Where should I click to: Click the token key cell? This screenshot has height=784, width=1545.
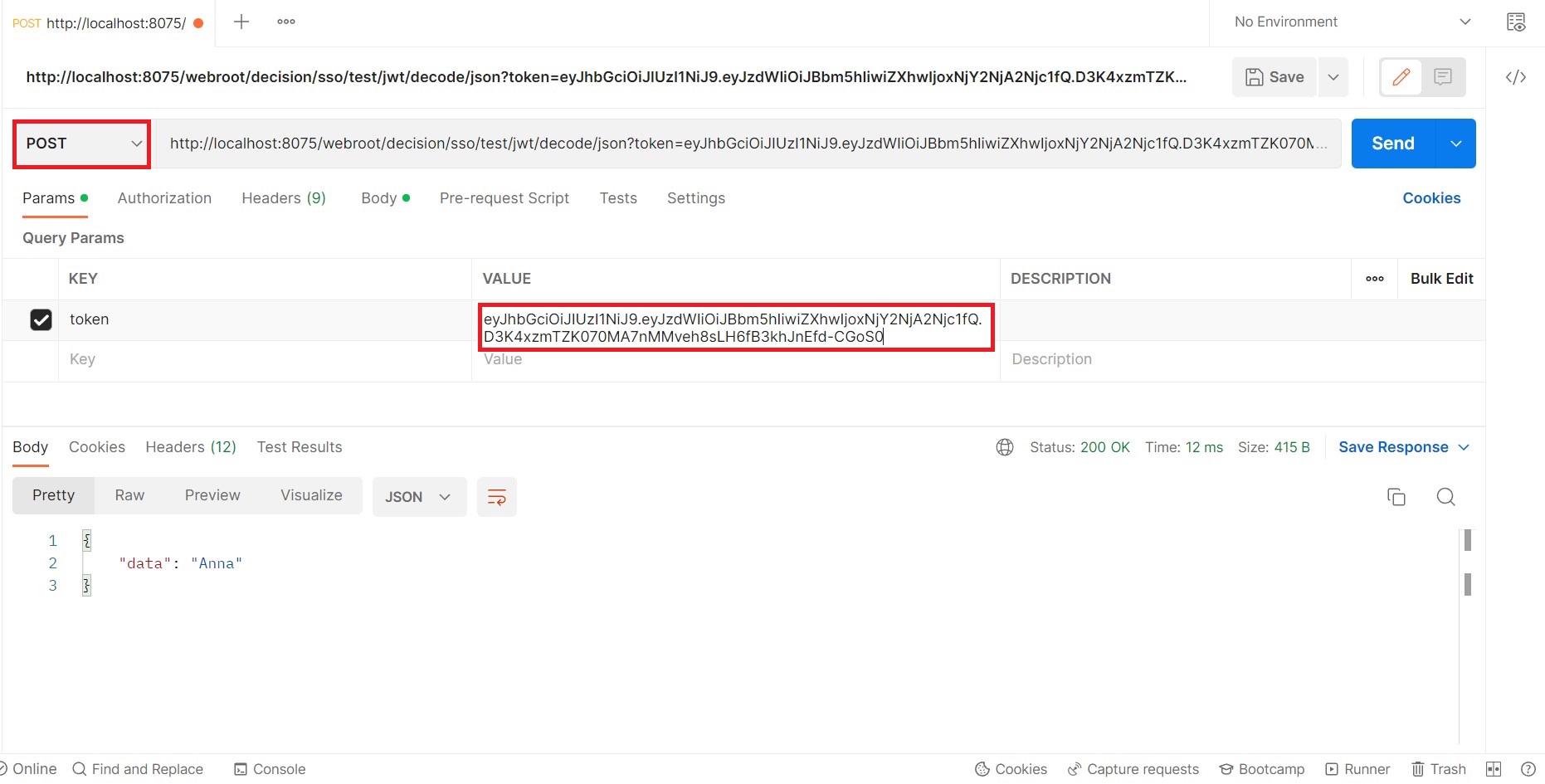pyautogui.click(x=265, y=319)
